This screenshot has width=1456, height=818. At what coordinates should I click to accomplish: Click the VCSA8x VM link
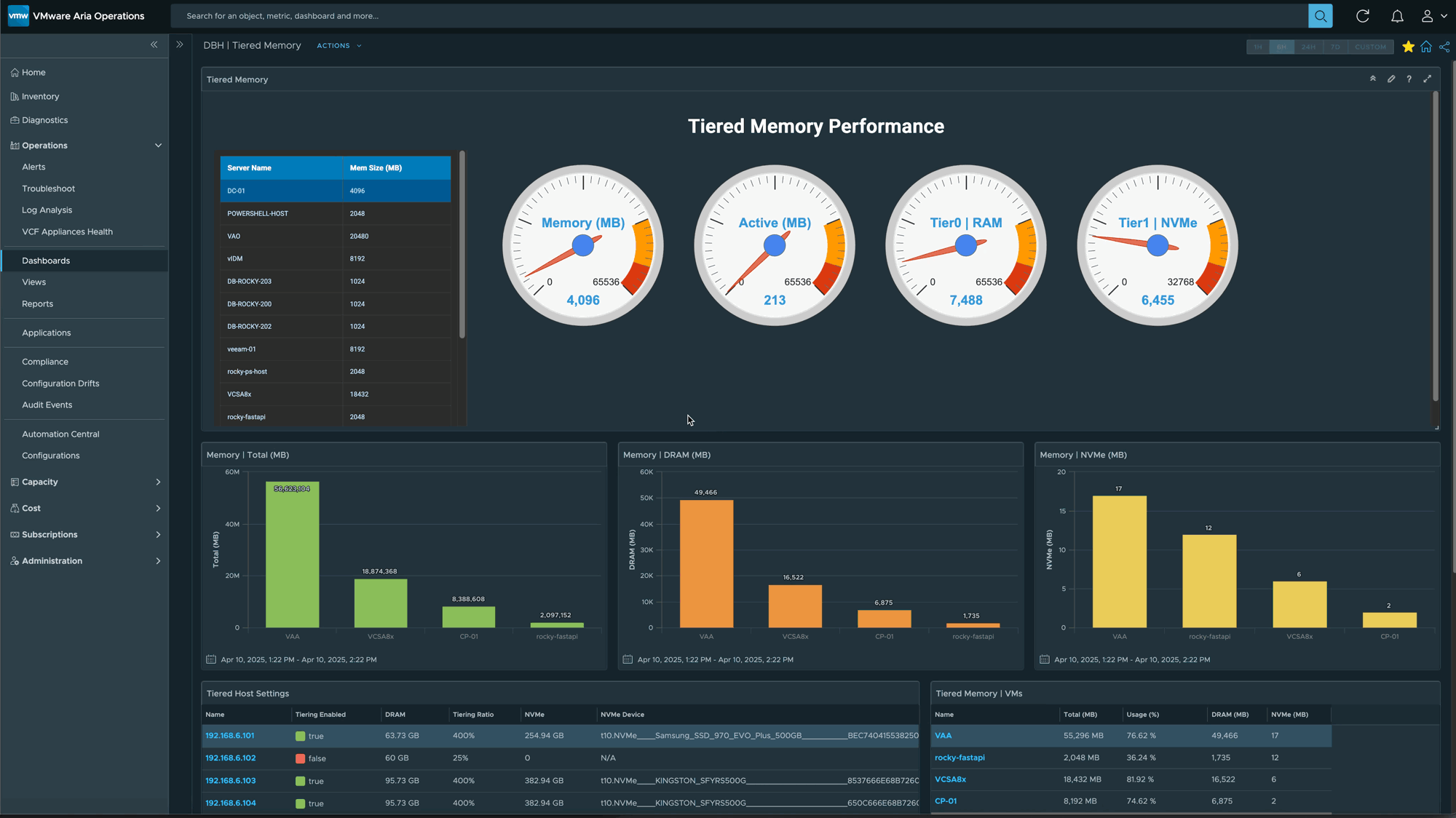pos(950,779)
